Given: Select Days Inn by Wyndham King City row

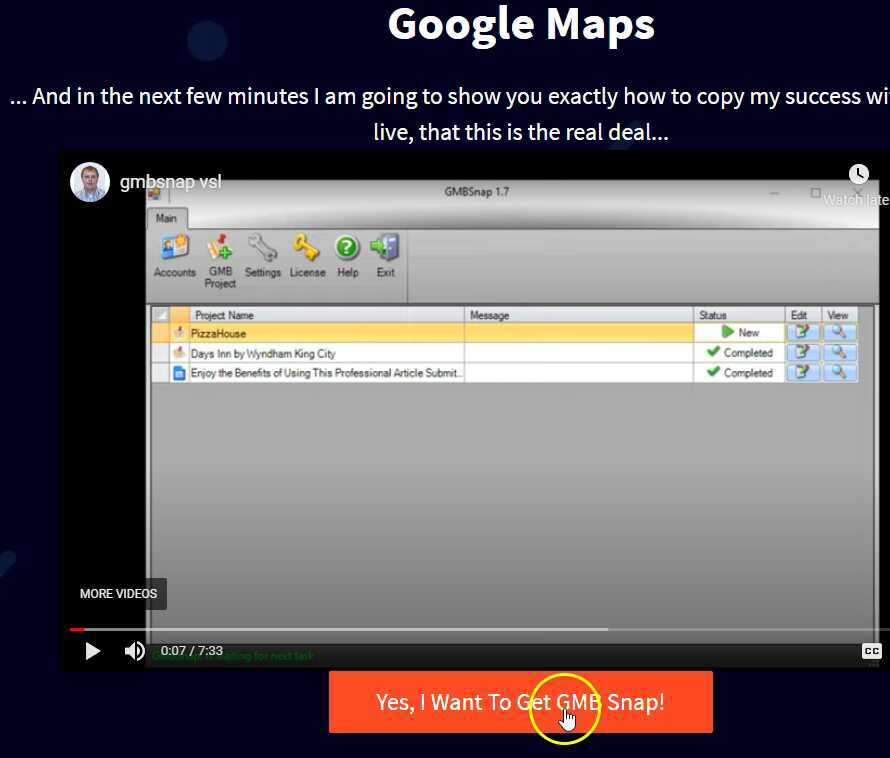Looking at the screenshot, I should click(x=505, y=353).
